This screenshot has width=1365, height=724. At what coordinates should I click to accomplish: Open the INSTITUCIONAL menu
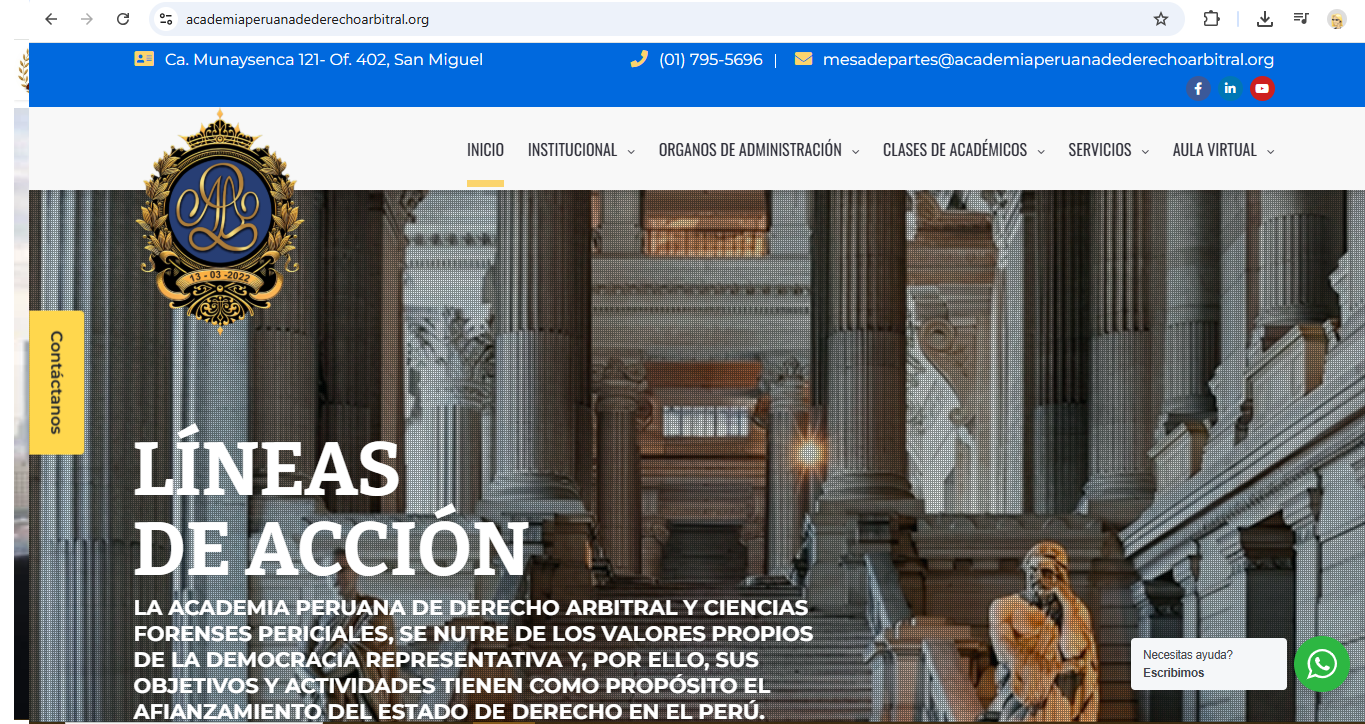[572, 150]
